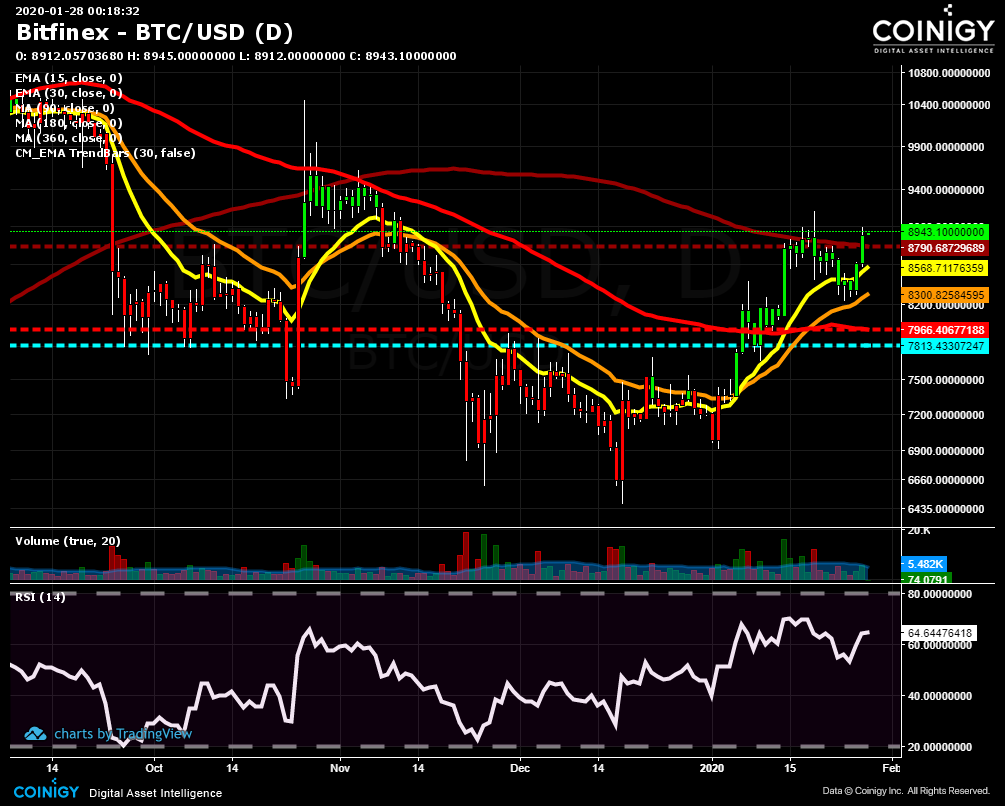
Task: Select the 'Bitfinex - BTC/USD (D)' chart title
Action: point(154,32)
